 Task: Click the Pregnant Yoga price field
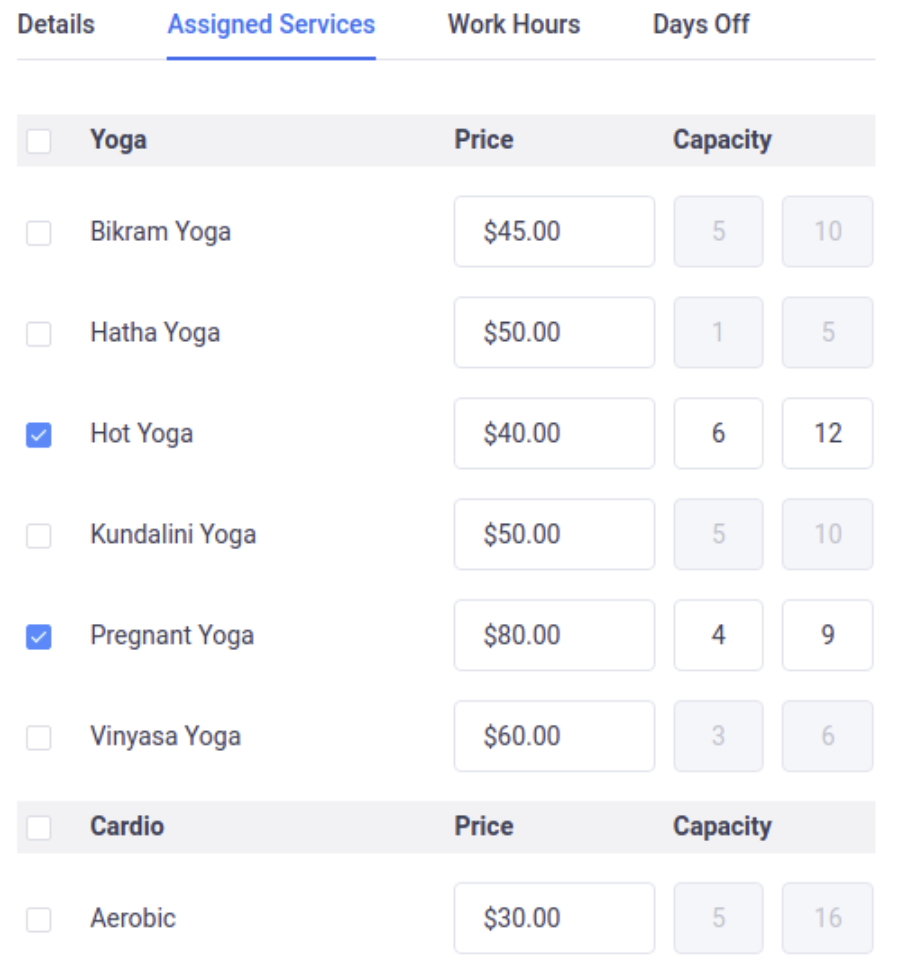click(554, 635)
